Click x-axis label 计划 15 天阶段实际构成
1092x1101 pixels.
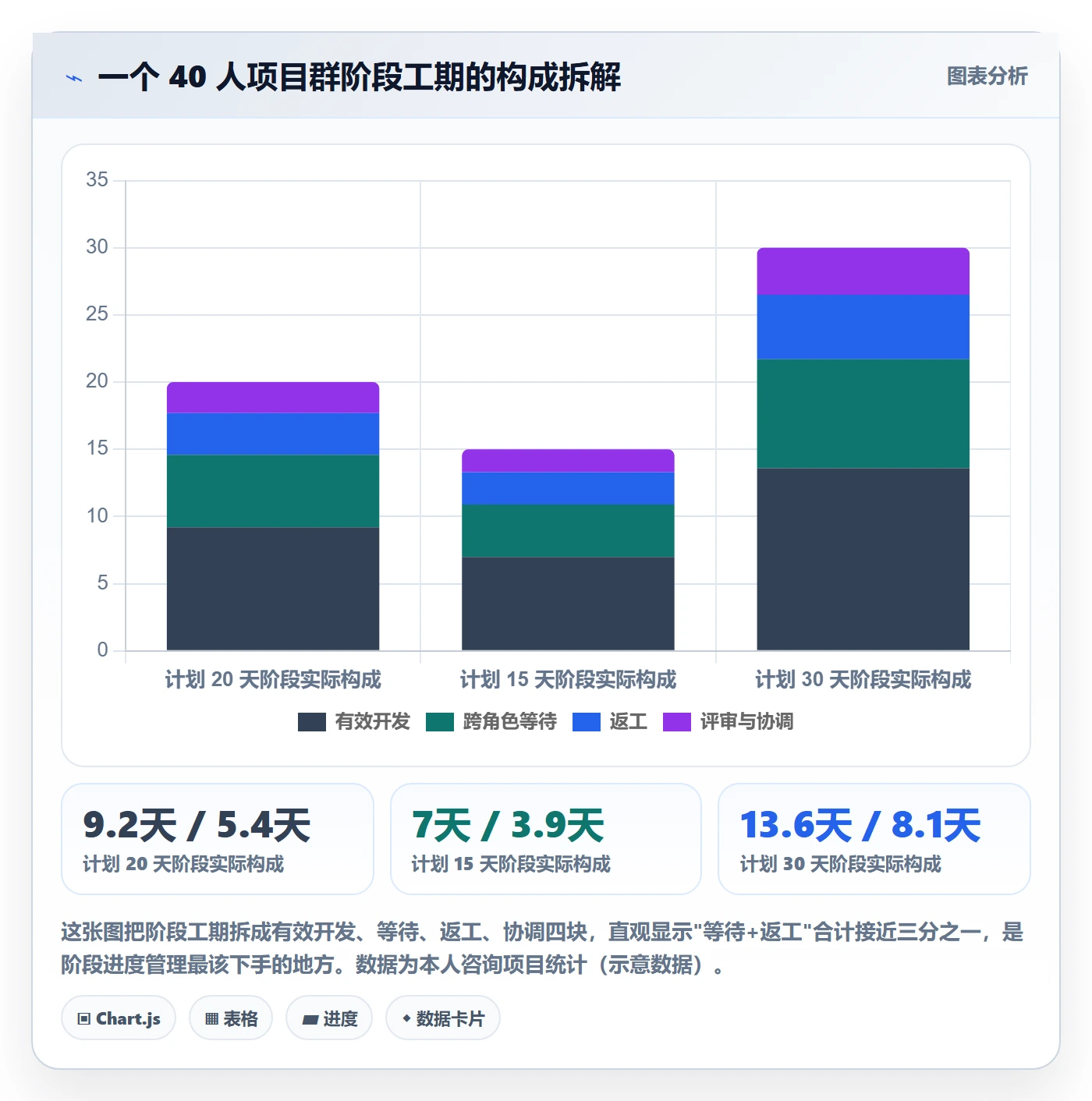tap(568, 679)
